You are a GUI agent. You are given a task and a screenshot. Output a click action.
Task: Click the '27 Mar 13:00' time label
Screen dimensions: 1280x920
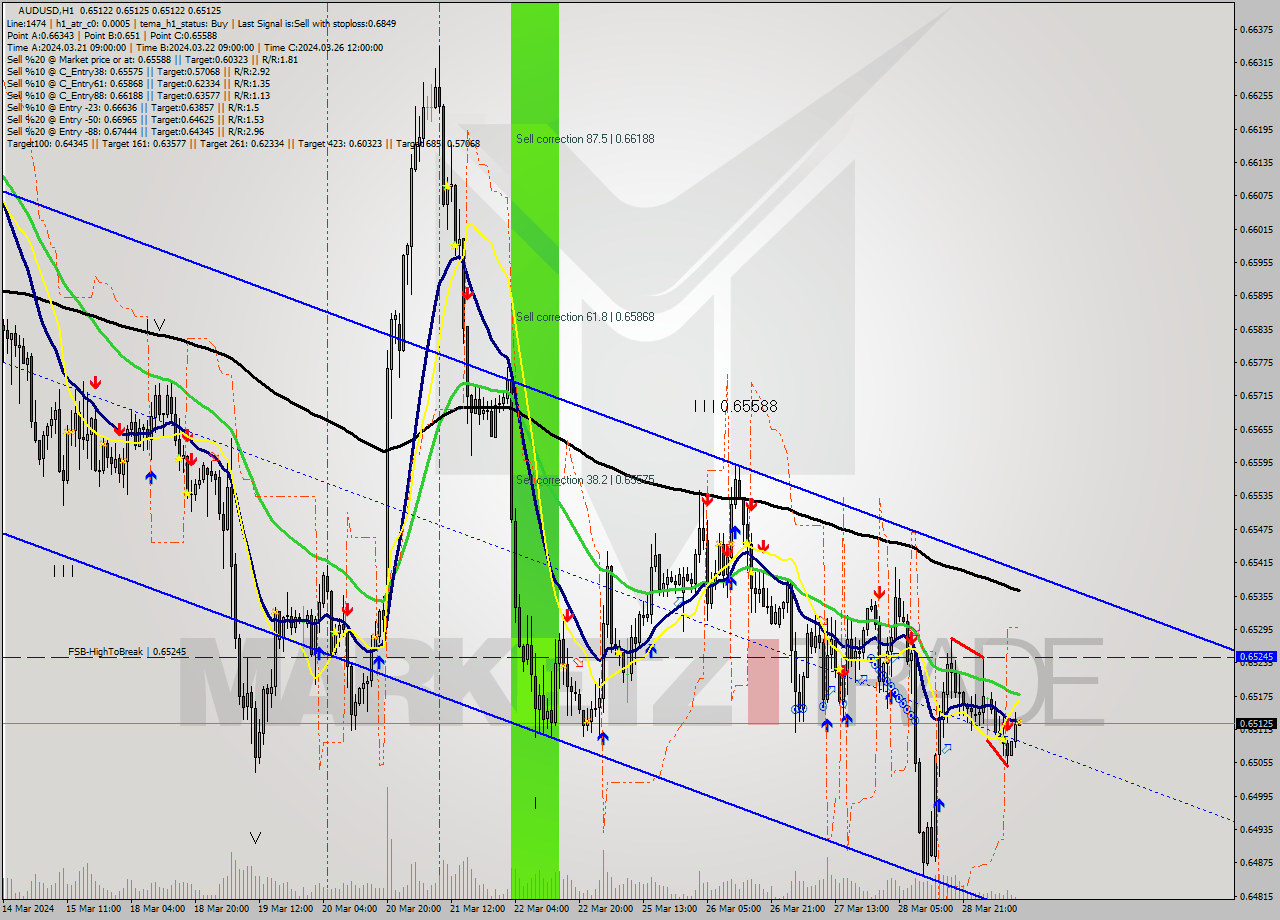pos(861,908)
